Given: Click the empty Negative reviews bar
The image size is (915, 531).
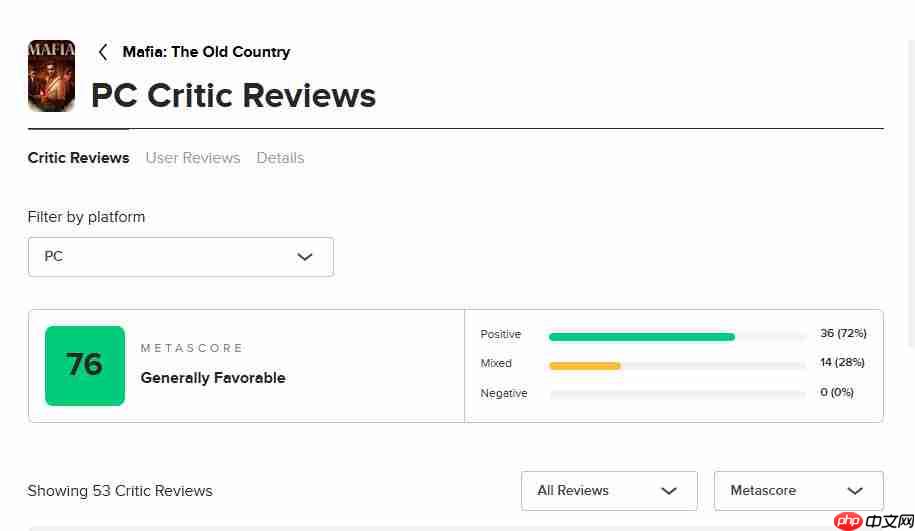Looking at the screenshot, I should pos(677,394).
